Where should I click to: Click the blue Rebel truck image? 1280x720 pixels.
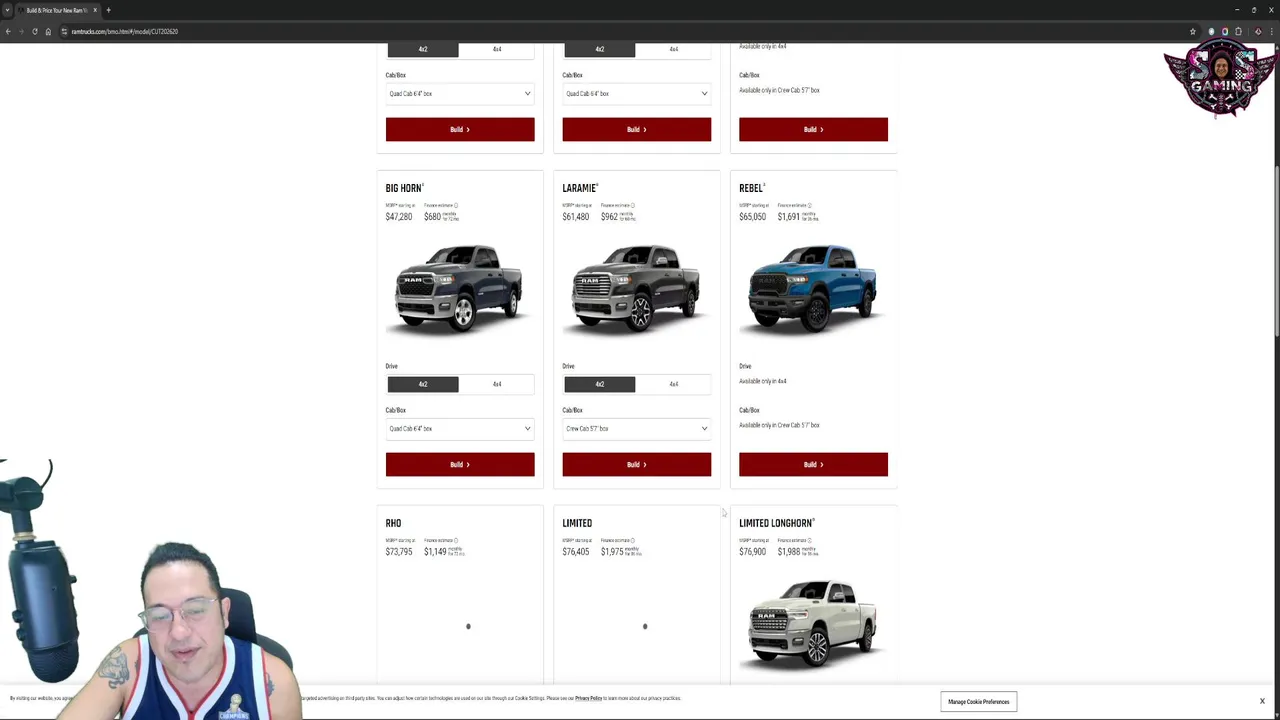coord(812,288)
